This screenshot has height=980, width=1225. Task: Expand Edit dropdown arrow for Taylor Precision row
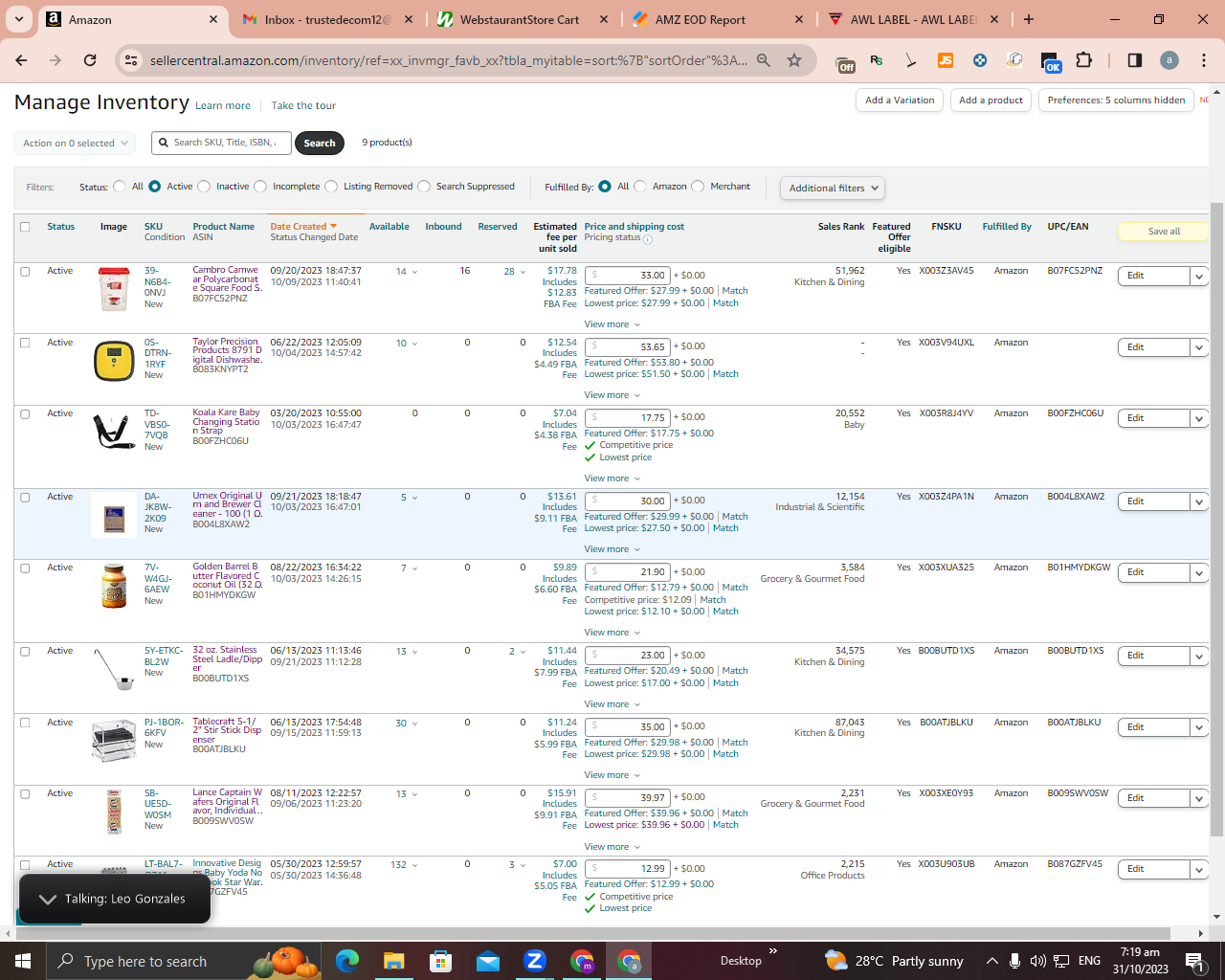coord(1199,347)
